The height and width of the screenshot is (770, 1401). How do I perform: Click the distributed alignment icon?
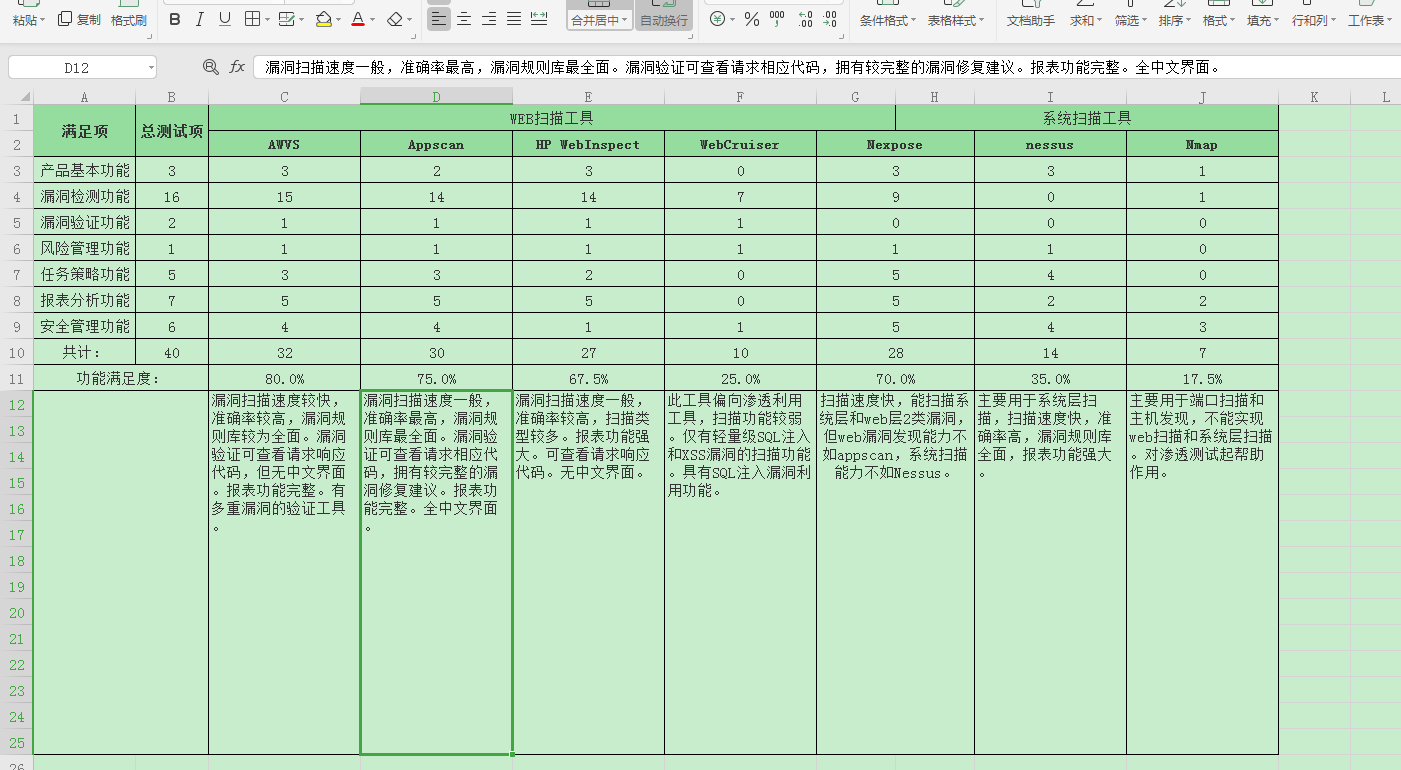[x=539, y=19]
